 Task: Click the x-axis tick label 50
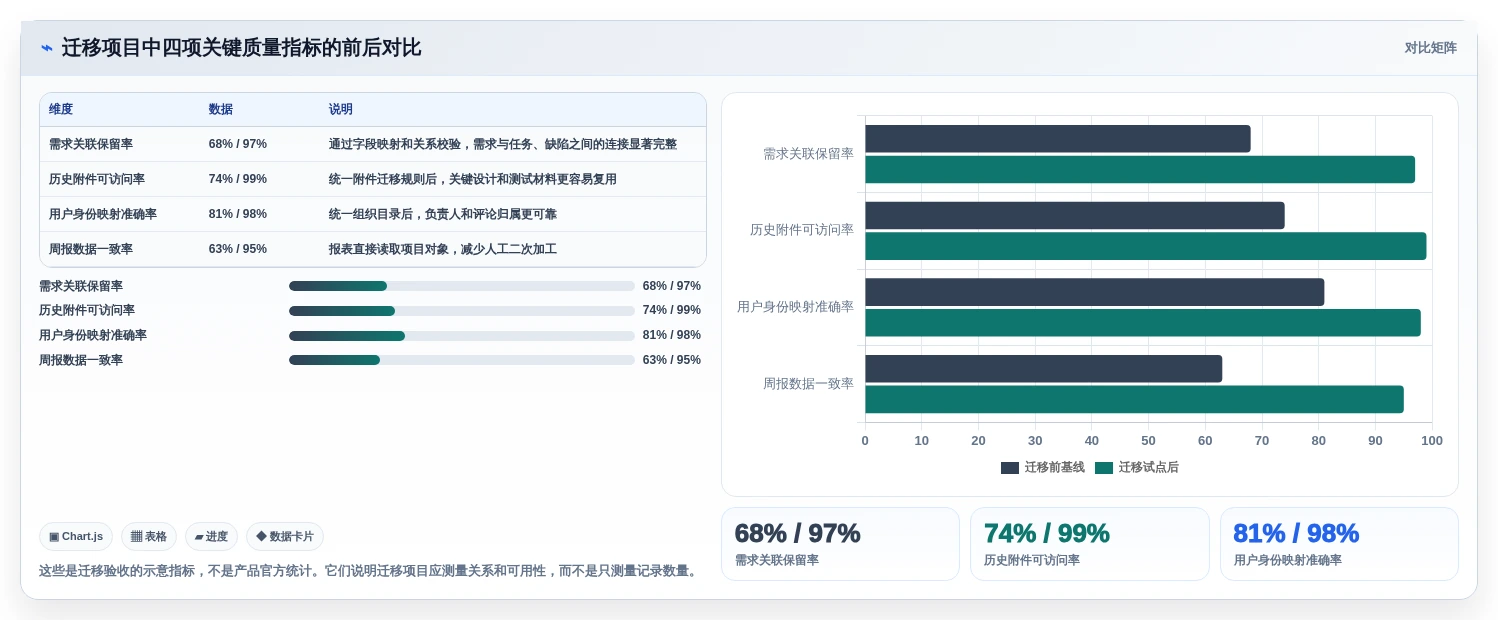[x=1148, y=441]
